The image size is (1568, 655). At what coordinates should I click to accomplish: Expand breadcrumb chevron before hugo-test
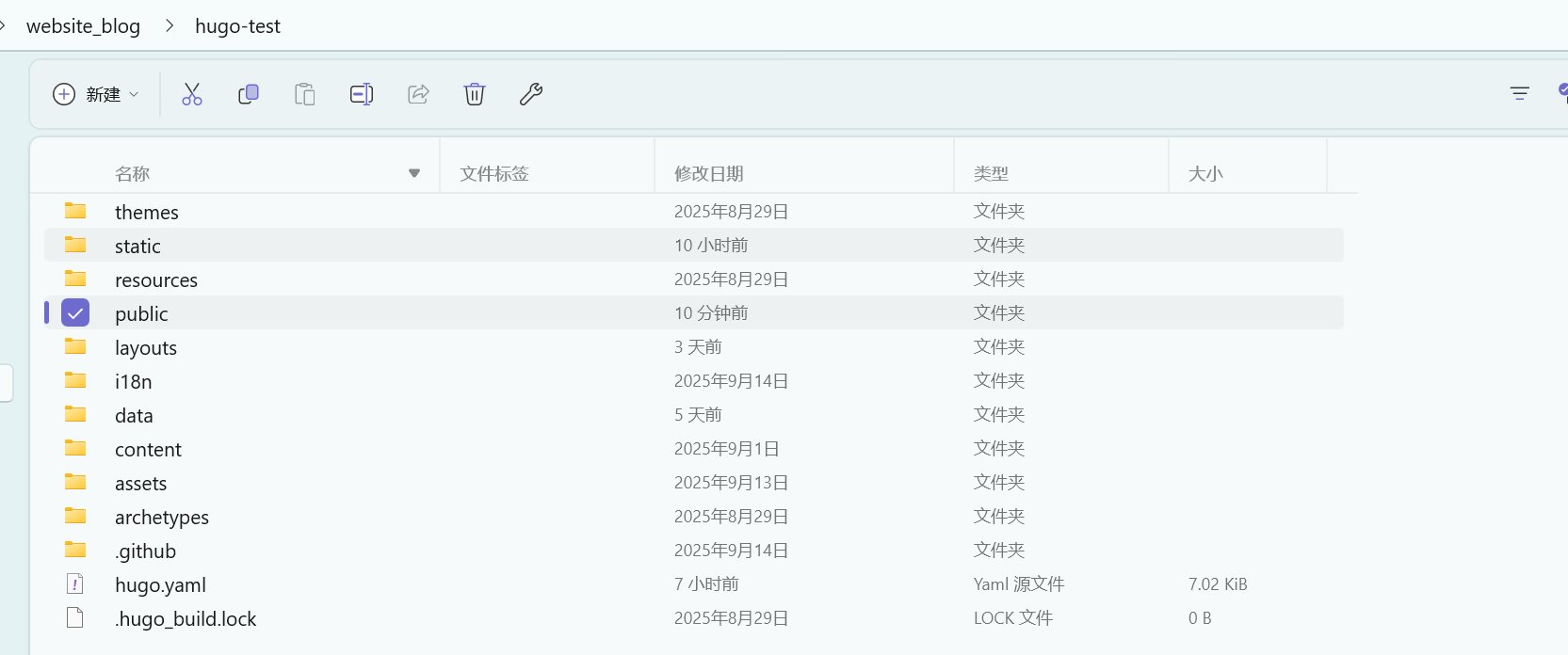(x=170, y=26)
